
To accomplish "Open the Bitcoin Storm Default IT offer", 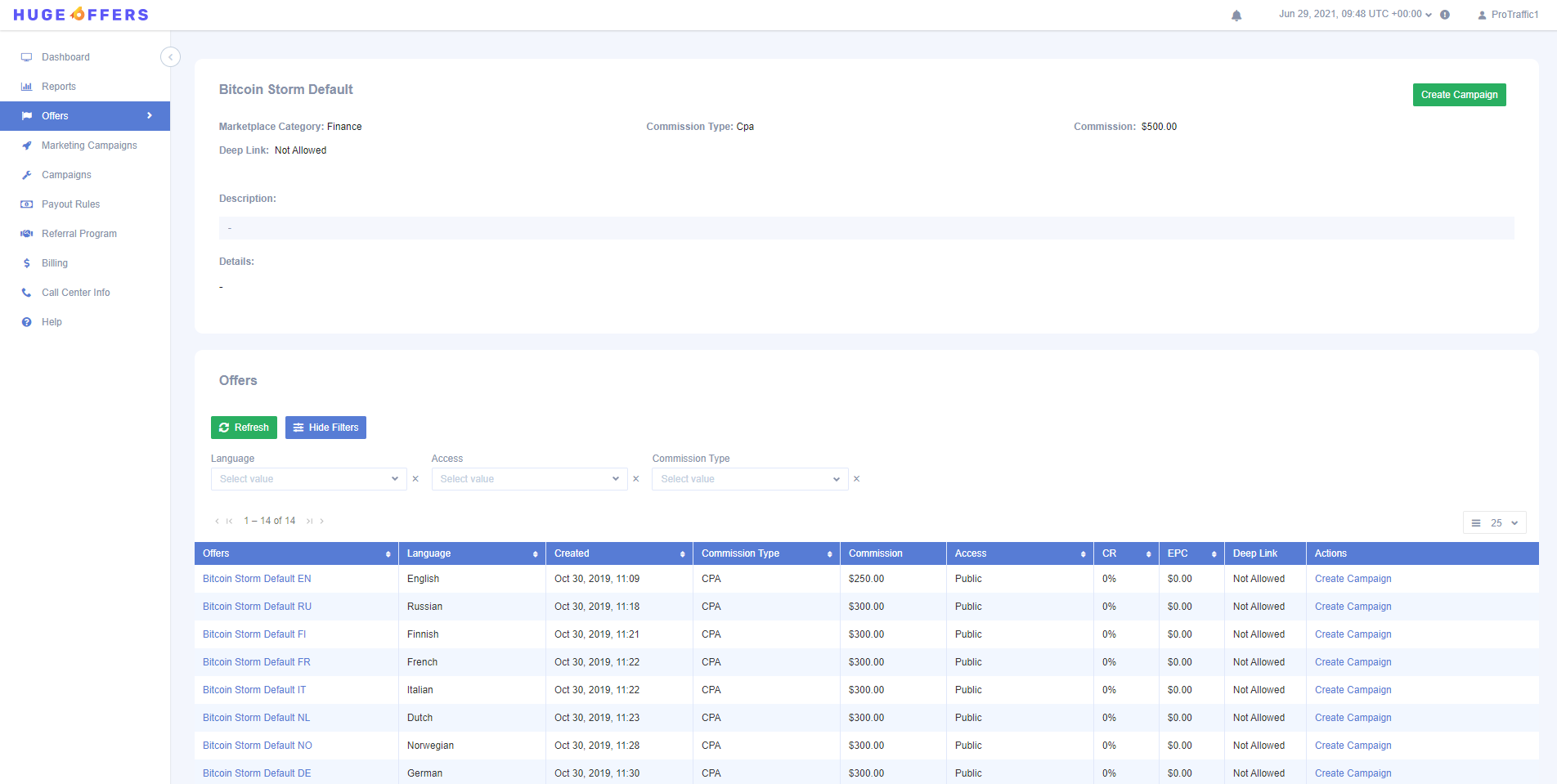I will click(x=254, y=690).
